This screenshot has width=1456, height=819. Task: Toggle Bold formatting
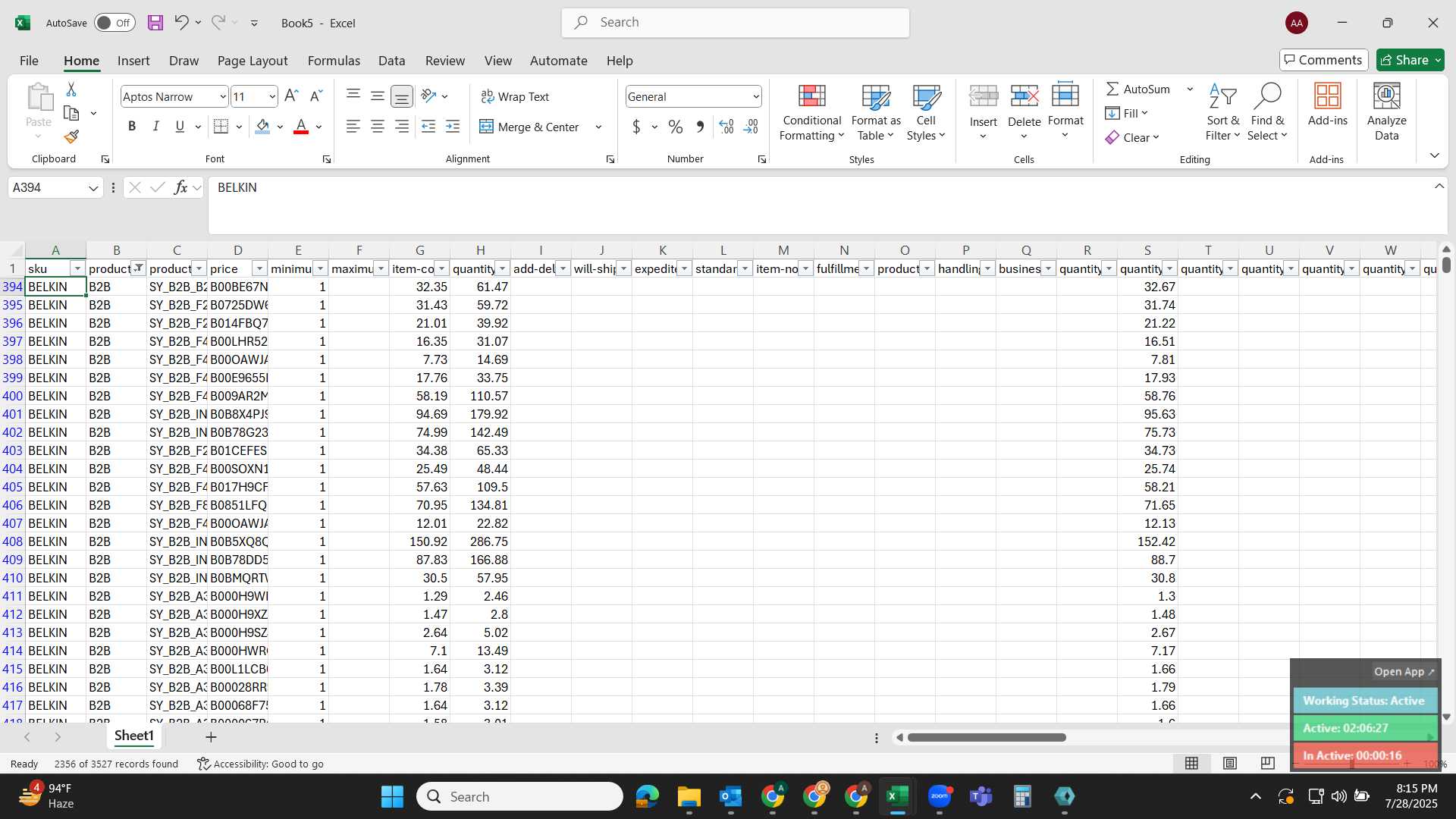point(132,127)
